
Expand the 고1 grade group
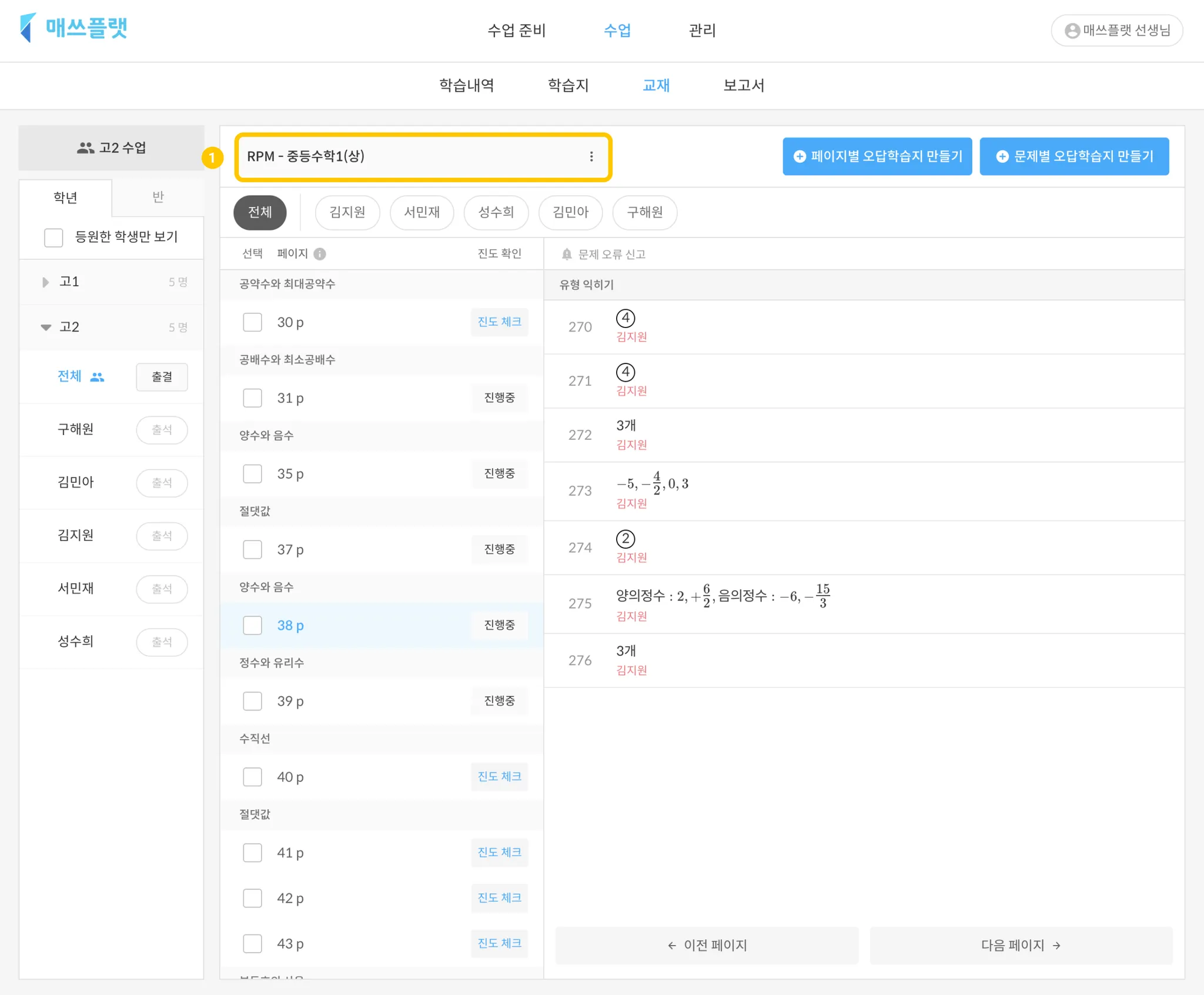pyautogui.click(x=45, y=282)
